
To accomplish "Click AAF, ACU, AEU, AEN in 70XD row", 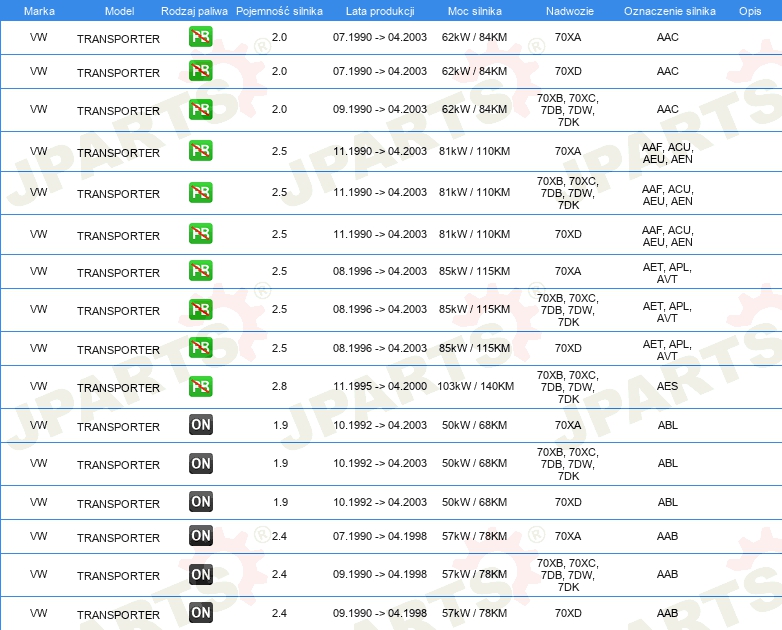I will click(667, 236).
